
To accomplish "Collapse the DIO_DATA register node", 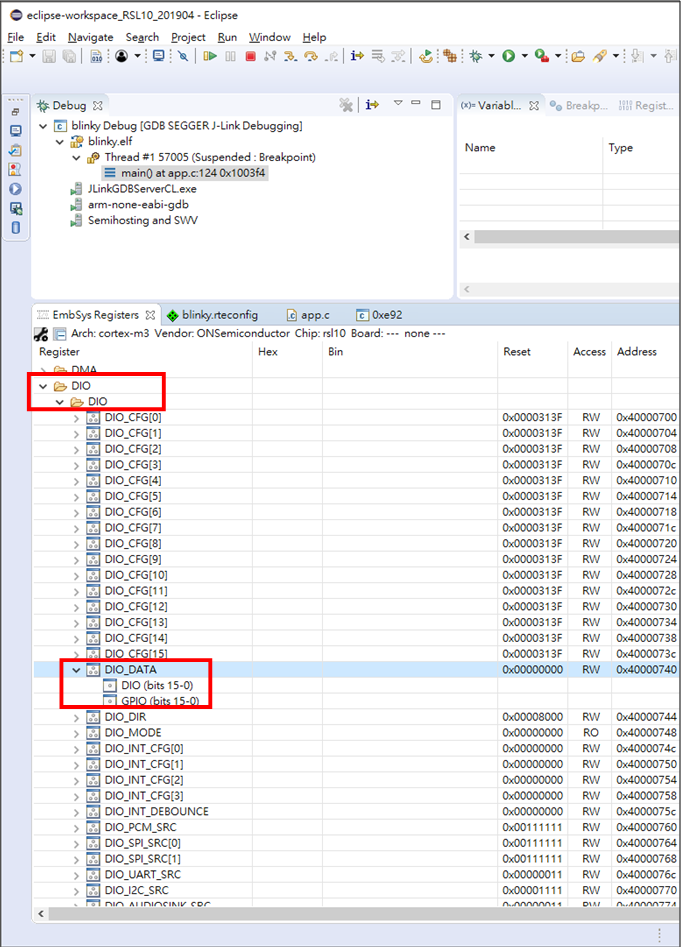I will pyautogui.click(x=77, y=670).
